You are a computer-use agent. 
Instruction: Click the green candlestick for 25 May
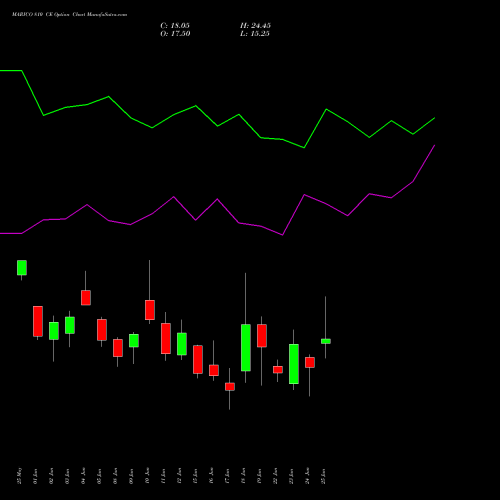point(22,268)
